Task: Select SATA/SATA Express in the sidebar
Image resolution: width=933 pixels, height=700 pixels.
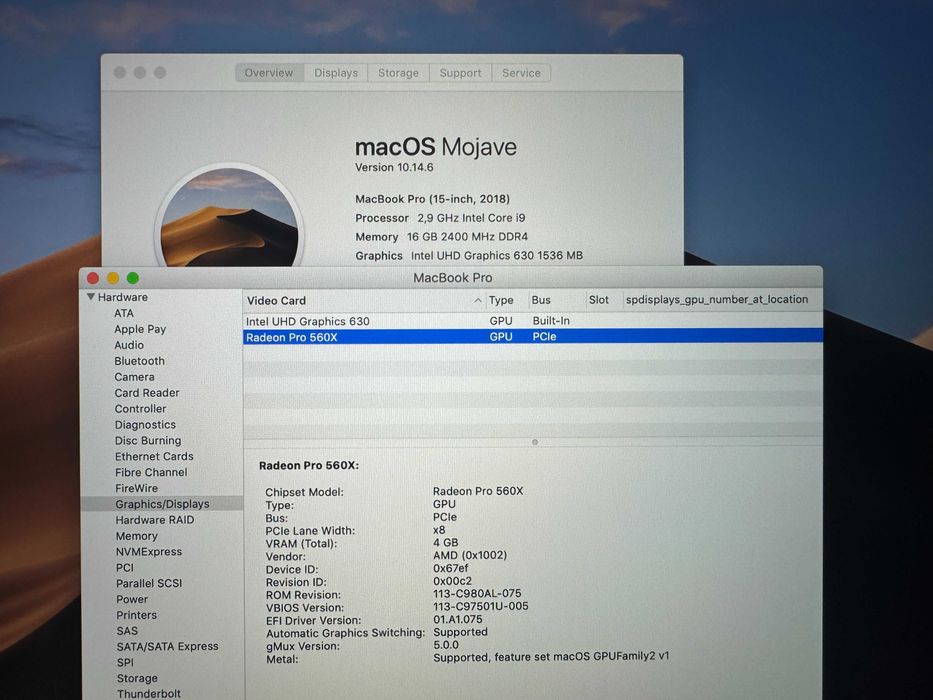Action: click(167, 646)
